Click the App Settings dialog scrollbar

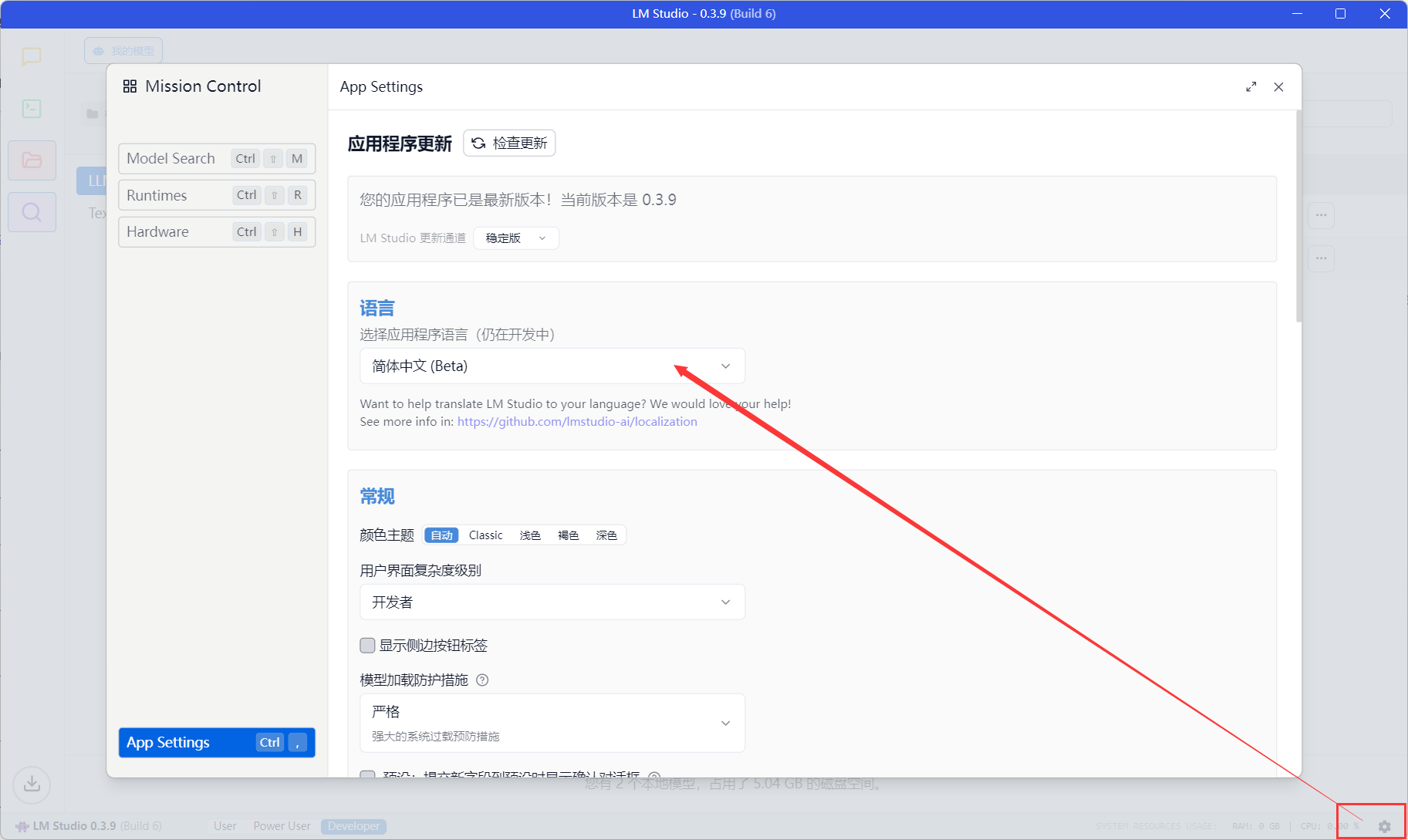pos(1299,216)
